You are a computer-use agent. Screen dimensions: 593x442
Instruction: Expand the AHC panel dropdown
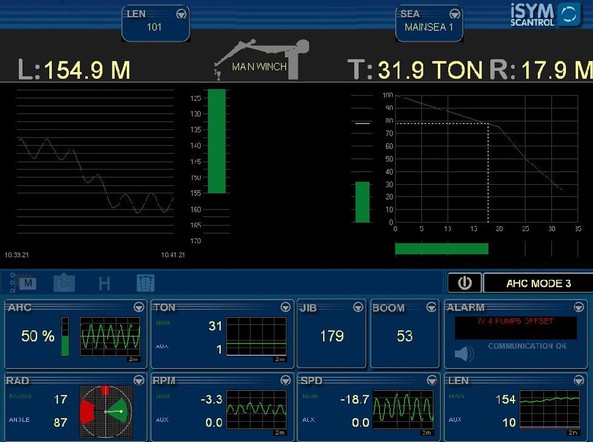(139, 307)
